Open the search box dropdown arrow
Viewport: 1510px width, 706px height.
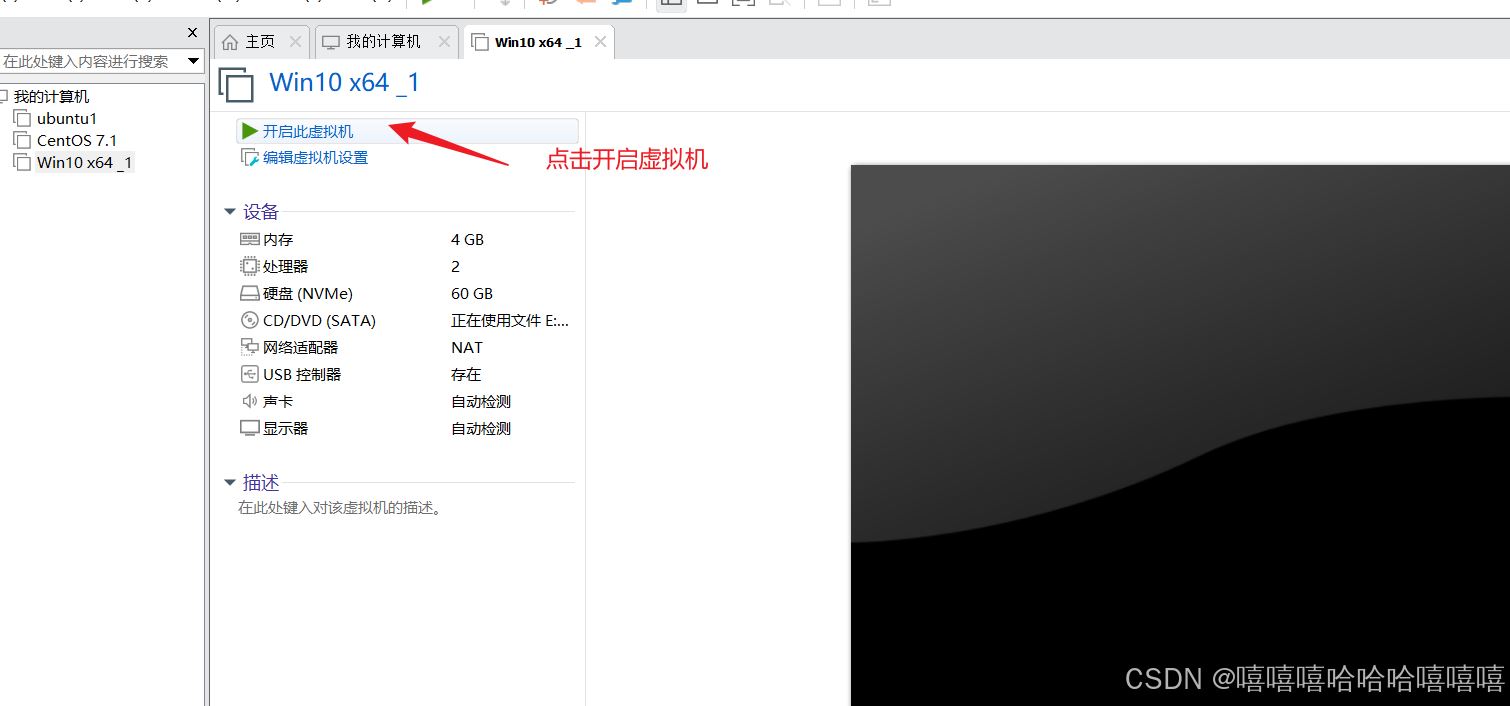click(x=194, y=61)
